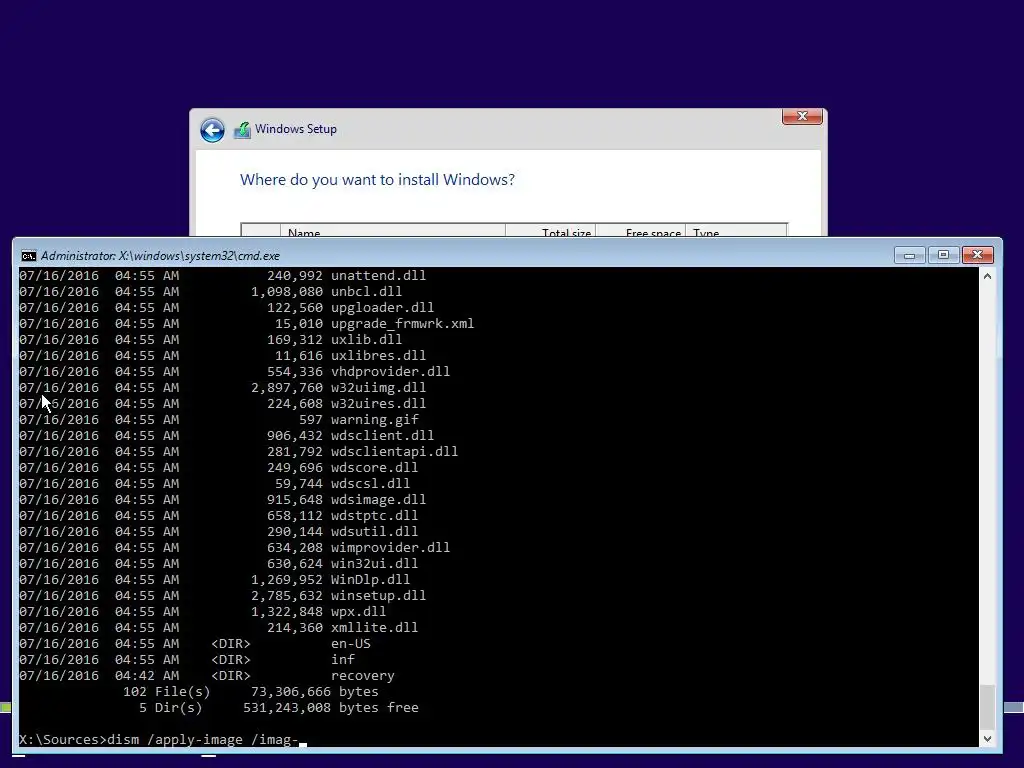Image resolution: width=1024 pixels, height=768 pixels.
Task: Click the cmd.exe icon in title bar
Action: pyautogui.click(x=28, y=255)
